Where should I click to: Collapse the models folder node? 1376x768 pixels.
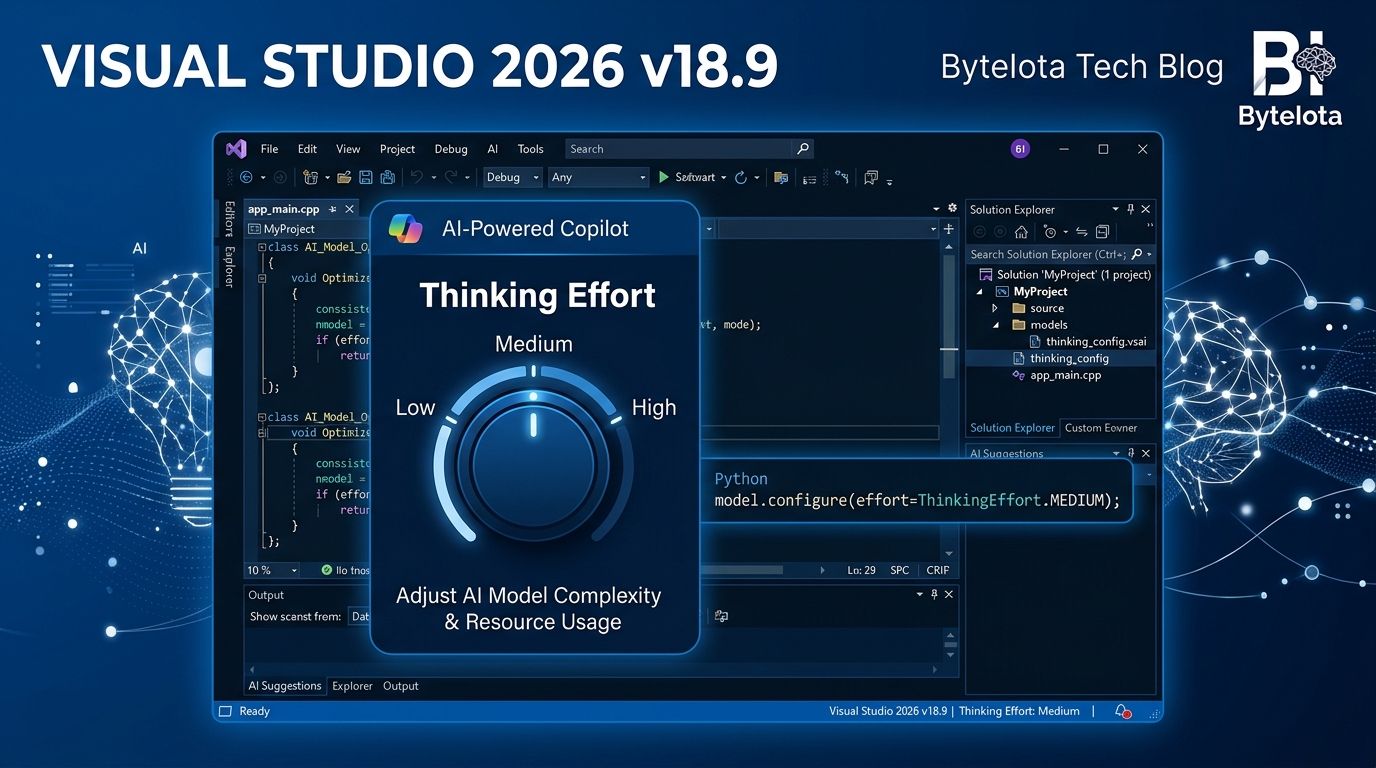point(995,325)
